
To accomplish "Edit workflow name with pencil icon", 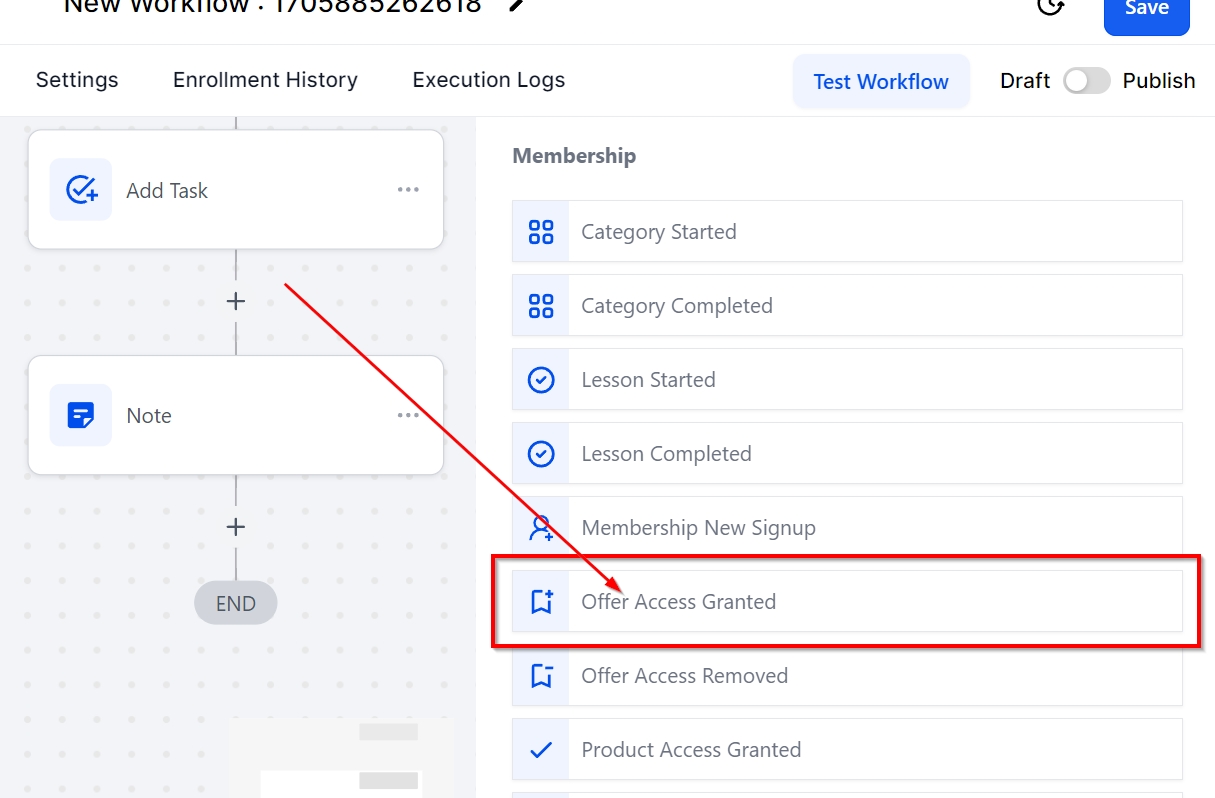I will [517, 6].
